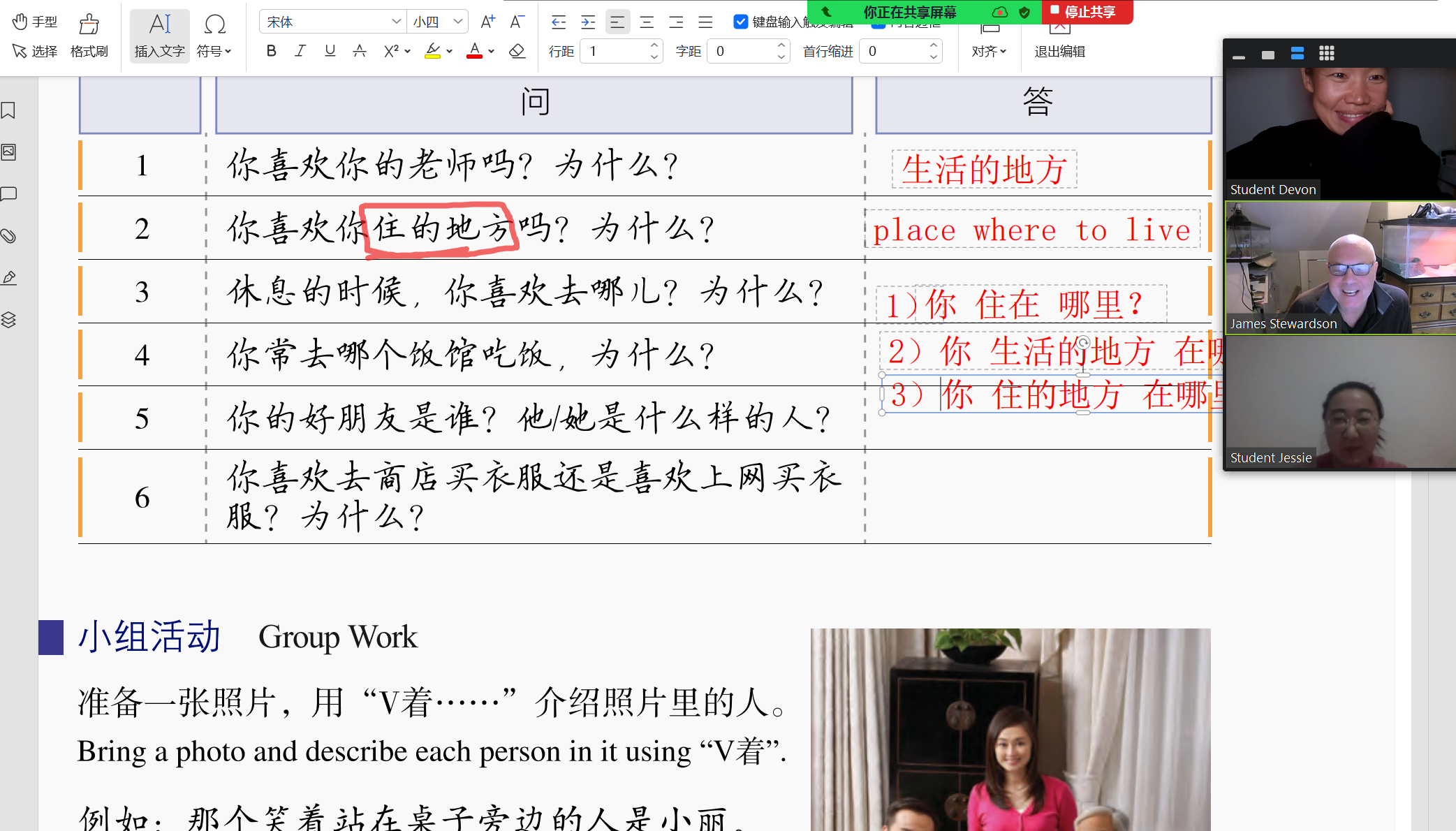Select Student Devon's video thumbnail
This screenshot has height=831, width=1456.
pyautogui.click(x=1341, y=133)
